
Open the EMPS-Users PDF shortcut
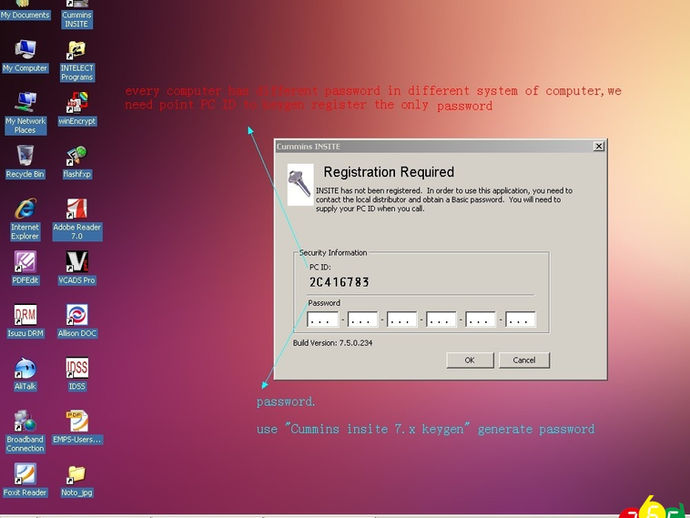pyautogui.click(x=77, y=427)
